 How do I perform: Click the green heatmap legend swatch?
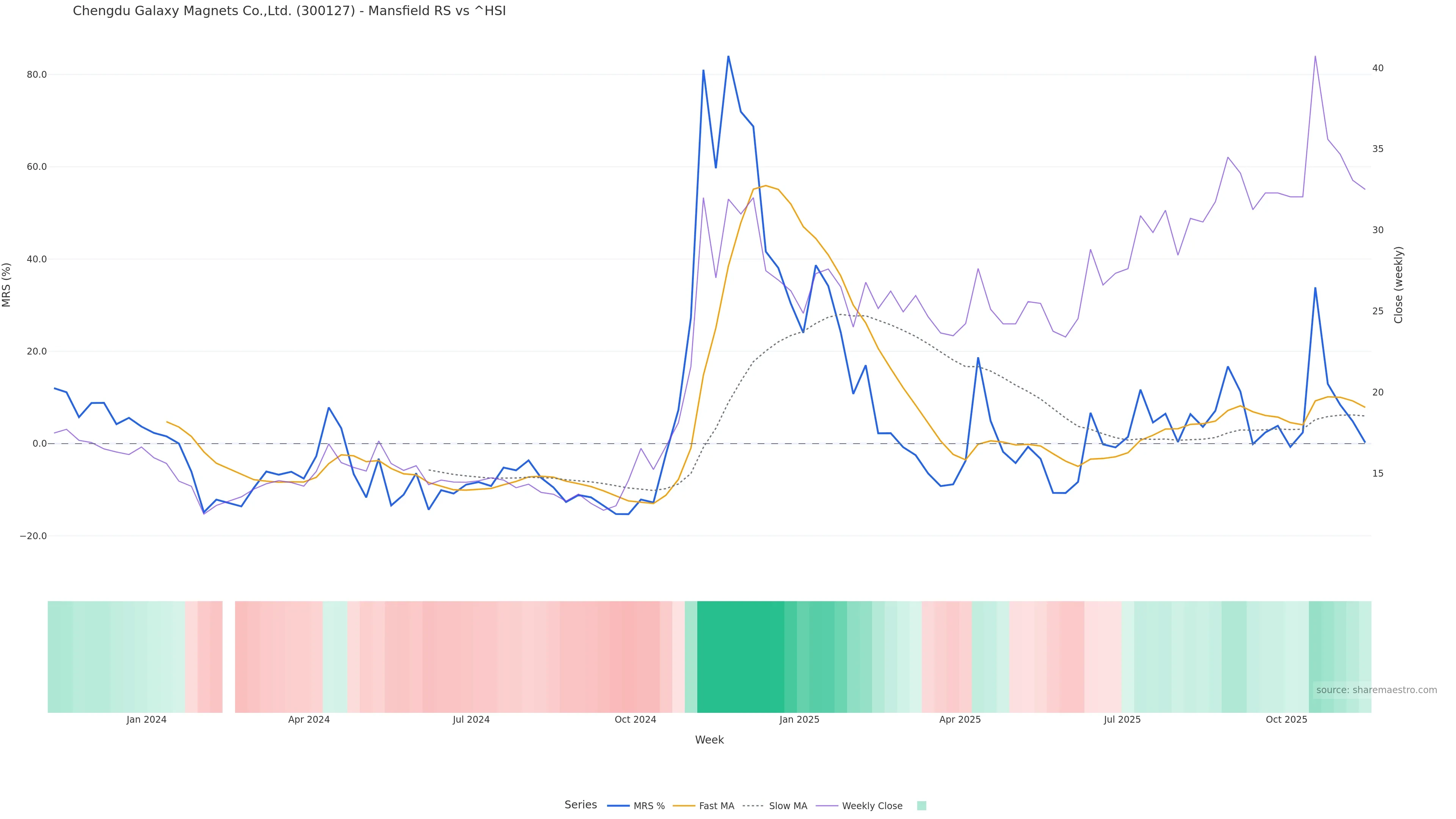(921, 806)
